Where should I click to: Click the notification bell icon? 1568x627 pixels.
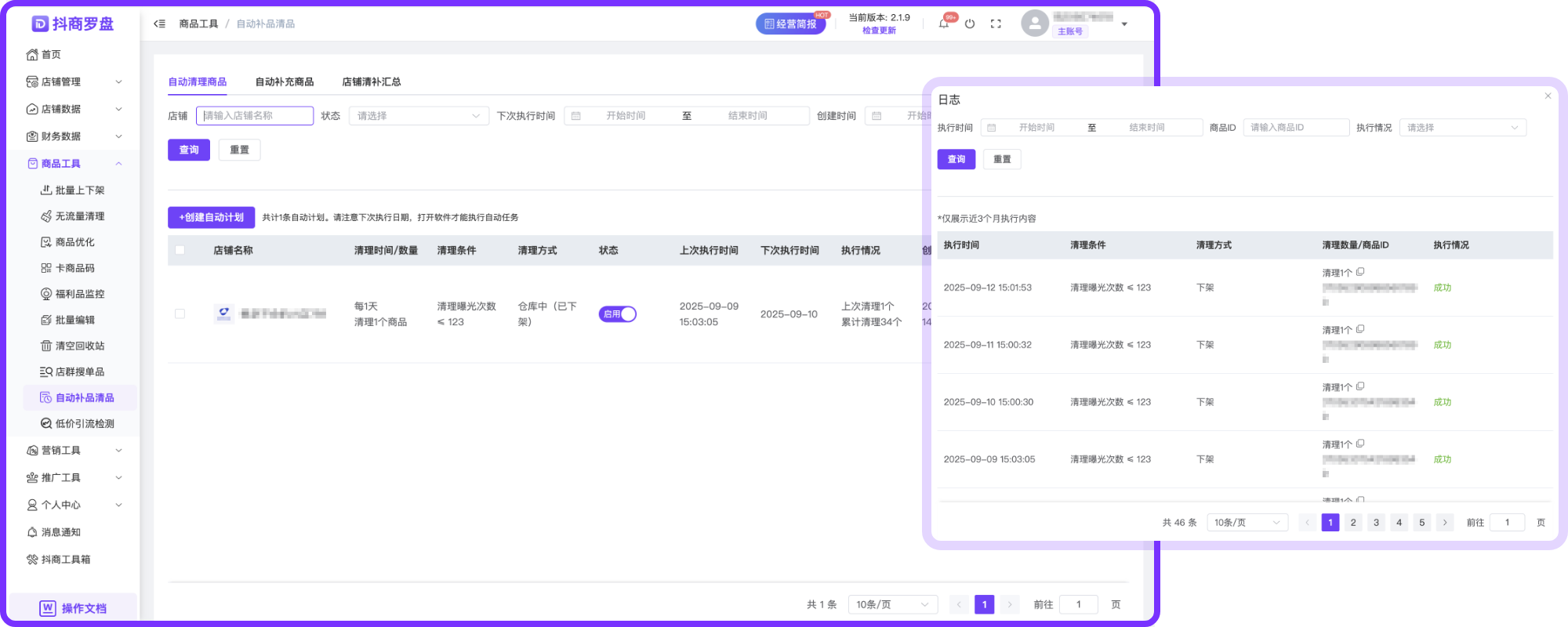(x=944, y=24)
